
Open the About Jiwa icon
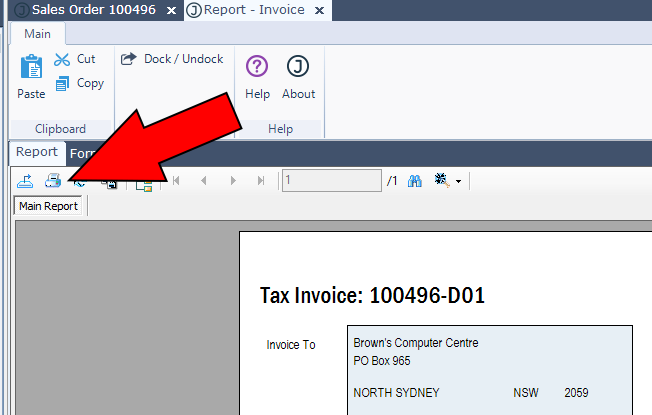[298, 76]
